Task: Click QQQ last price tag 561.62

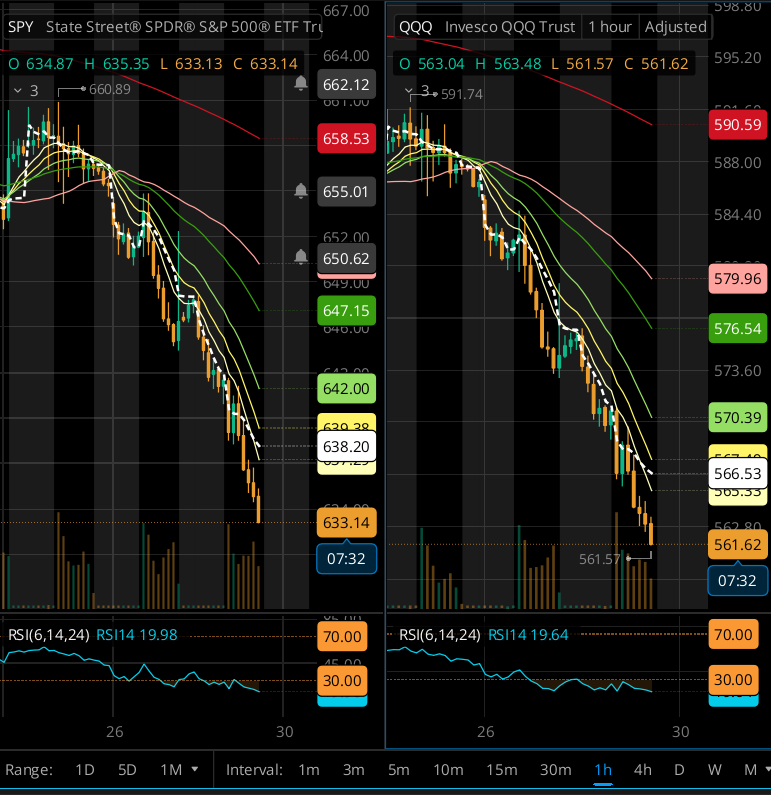Action: (738, 545)
